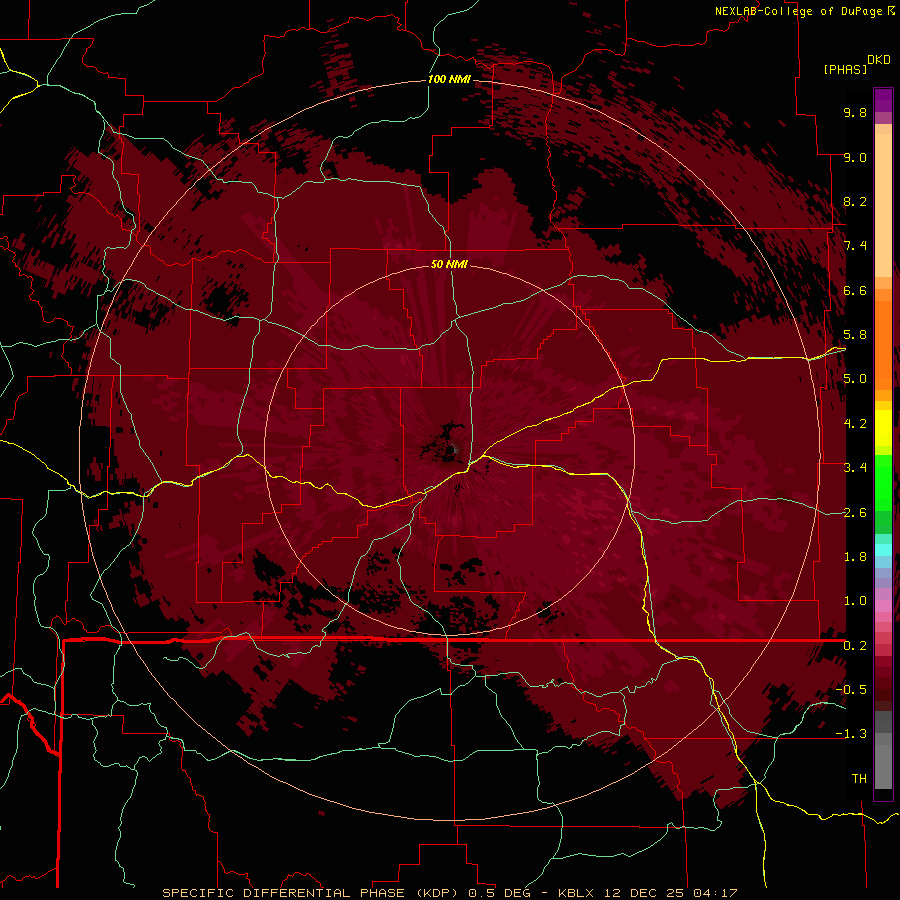
Task: Click the 9.8 value on the scale
Action: (855, 112)
